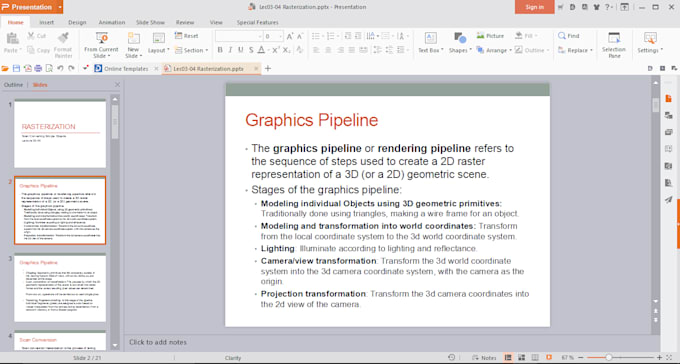The height and width of the screenshot is (364, 680).
Task: Close the Lec03-04 Rasterization.pptx tab
Action: point(256,69)
